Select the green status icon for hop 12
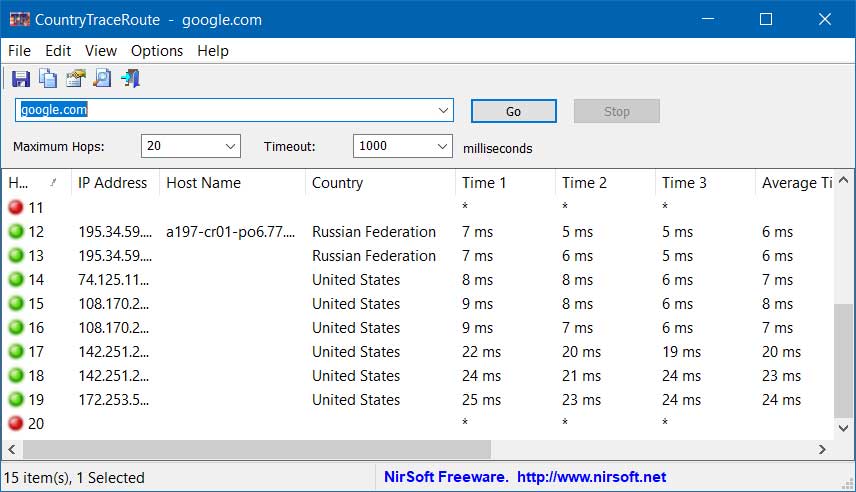The image size is (856, 492). (x=16, y=232)
